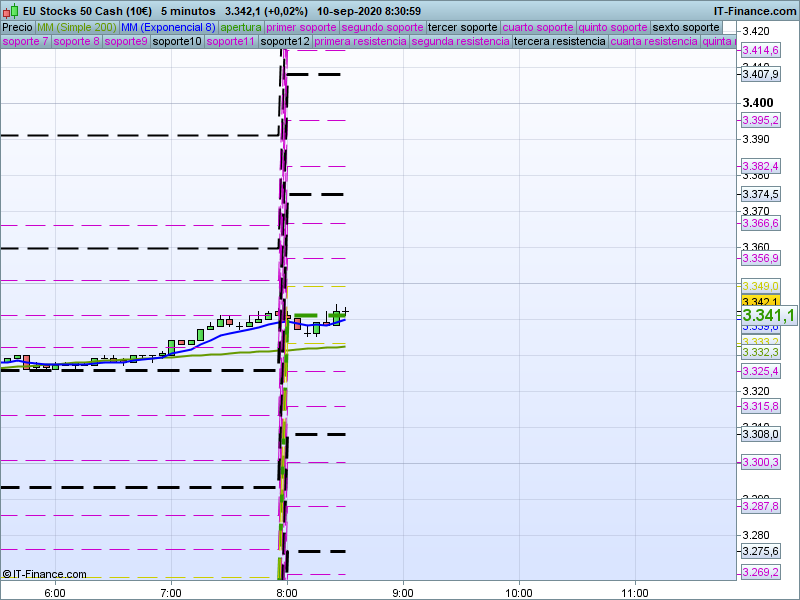Select the soporte12 indicator label
Screen dimensions: 800x600
pos(285,42)
